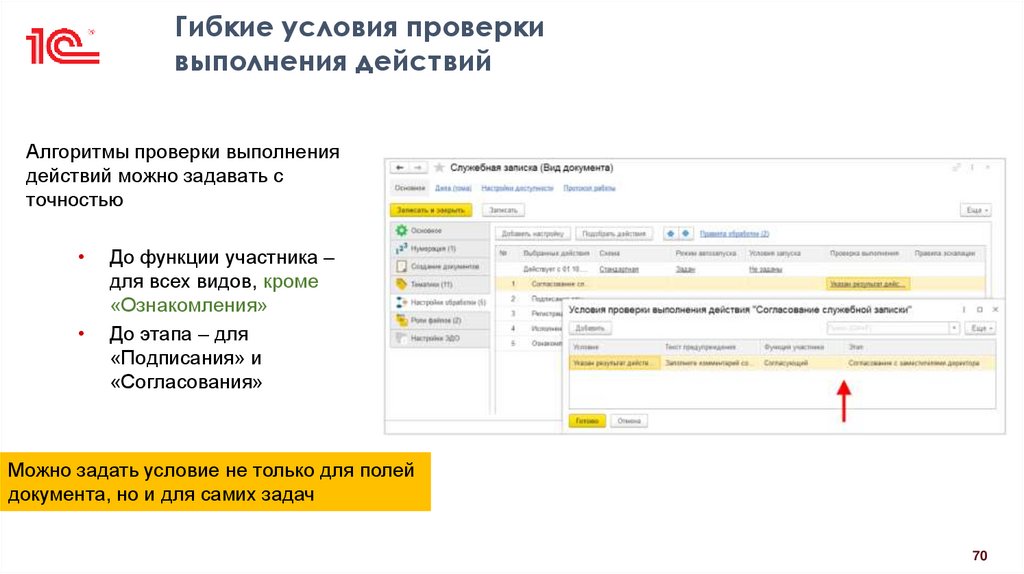This screenshot has width=1024, height=574.
Task: Click the process icon for Настройки обработки
Action: point(401,302)
